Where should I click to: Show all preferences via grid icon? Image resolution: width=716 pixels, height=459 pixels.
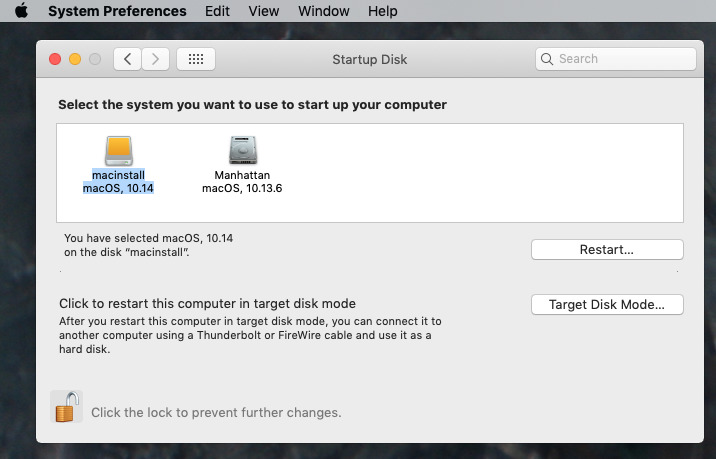(x=196, y=59)
